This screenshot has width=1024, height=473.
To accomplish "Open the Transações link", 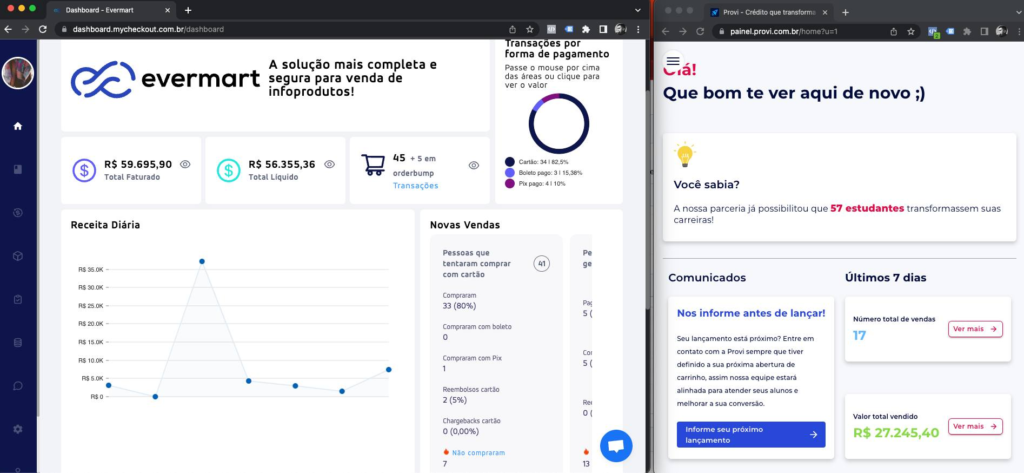I will [x=415, y=186].
